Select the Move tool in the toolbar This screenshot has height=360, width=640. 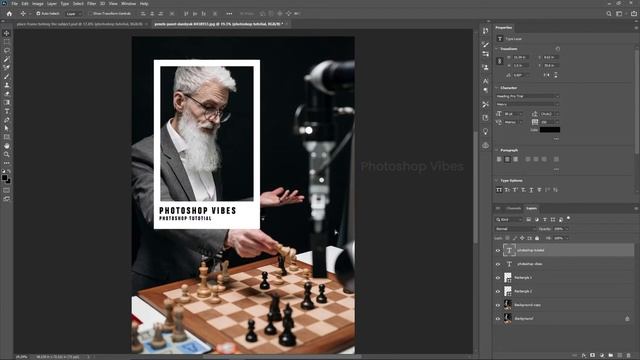[7, 33]
